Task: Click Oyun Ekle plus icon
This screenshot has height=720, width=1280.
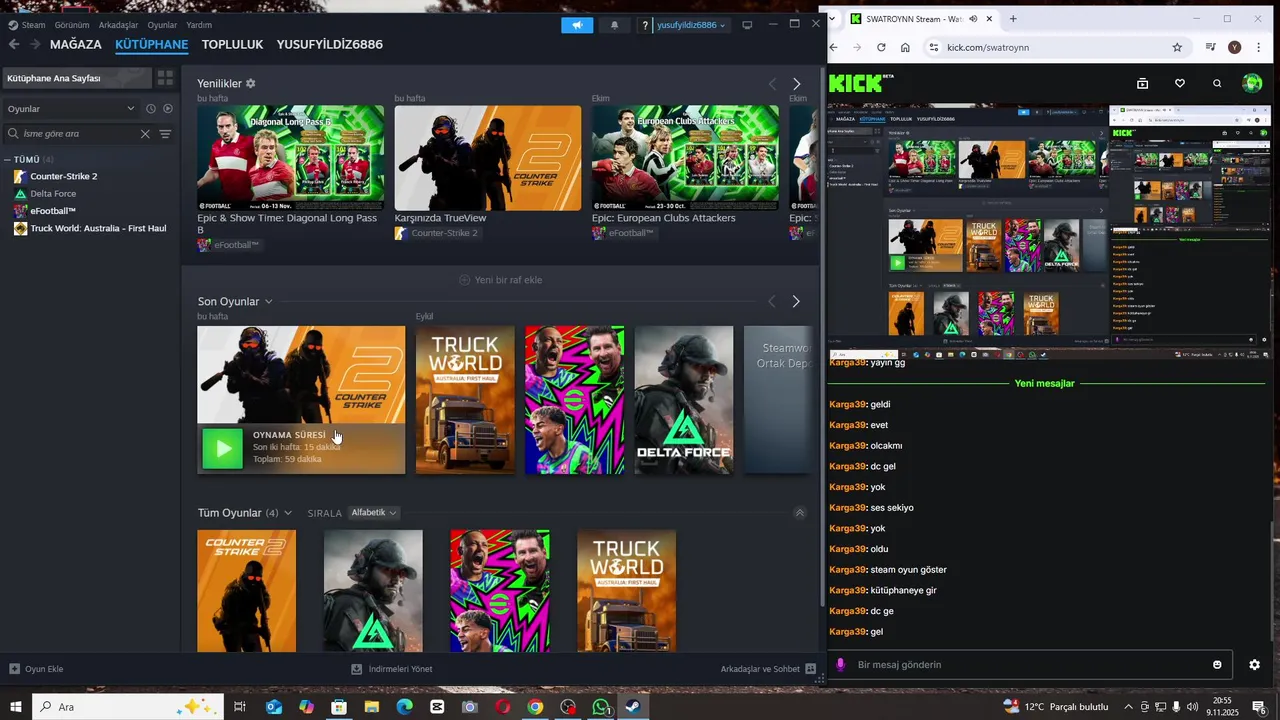Action: [x=14, y=669]
